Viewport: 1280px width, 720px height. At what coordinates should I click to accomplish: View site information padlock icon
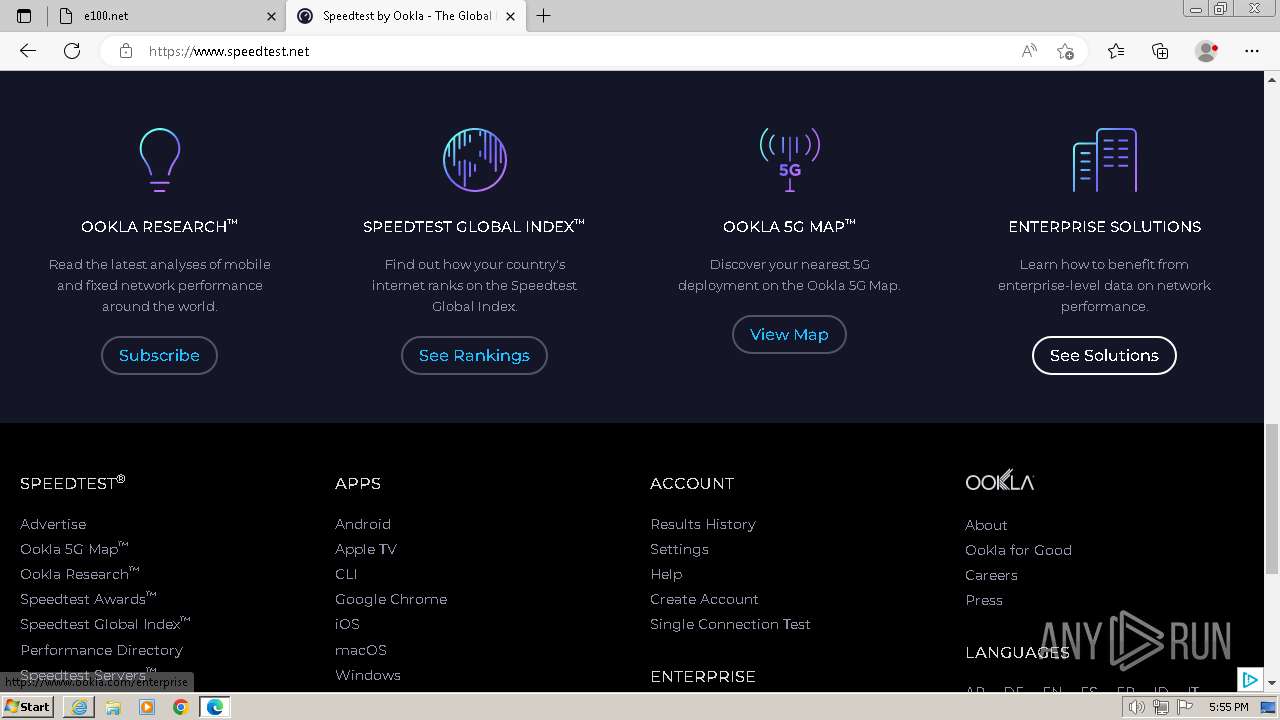126,51
